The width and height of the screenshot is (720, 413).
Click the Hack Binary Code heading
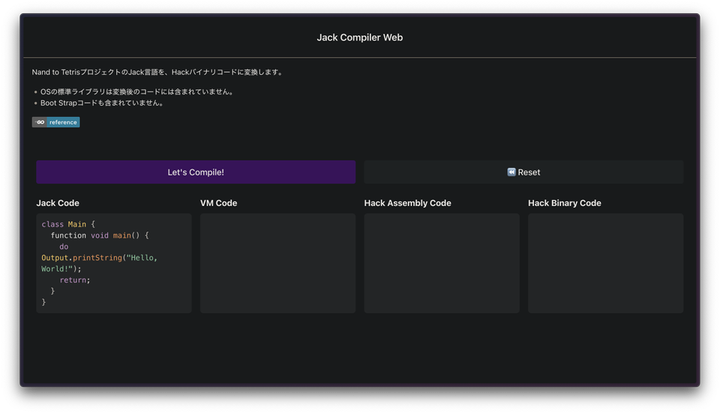coord(564,203)
